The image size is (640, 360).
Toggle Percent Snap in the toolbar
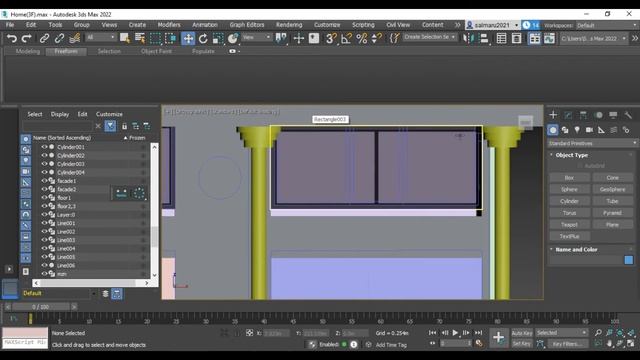(x=361, y=38)
